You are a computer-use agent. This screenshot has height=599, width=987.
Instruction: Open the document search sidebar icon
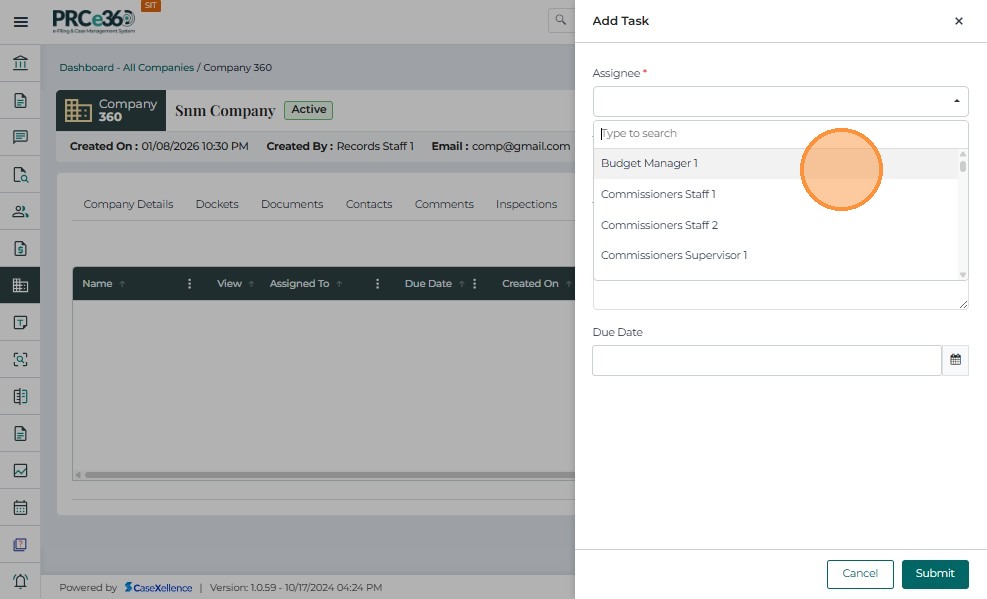point(20,175)
